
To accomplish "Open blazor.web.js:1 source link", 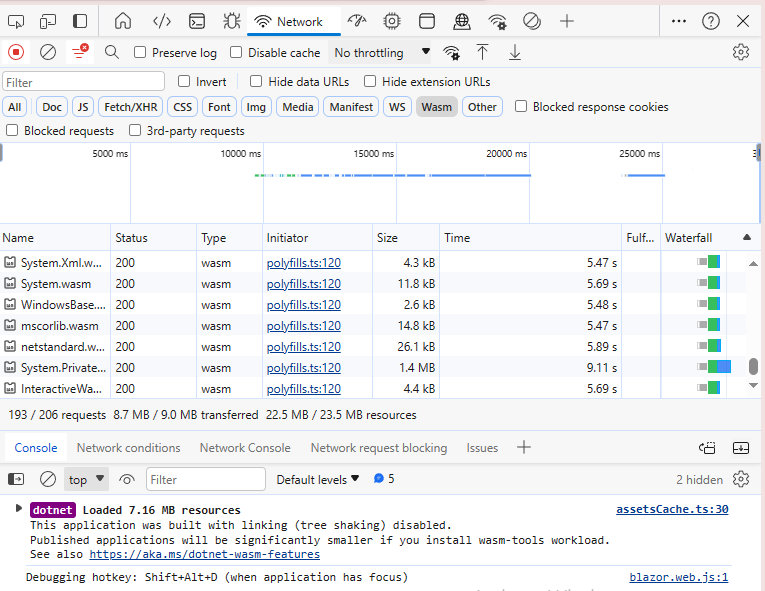I will pyautogui.click(x=679, y=577).
